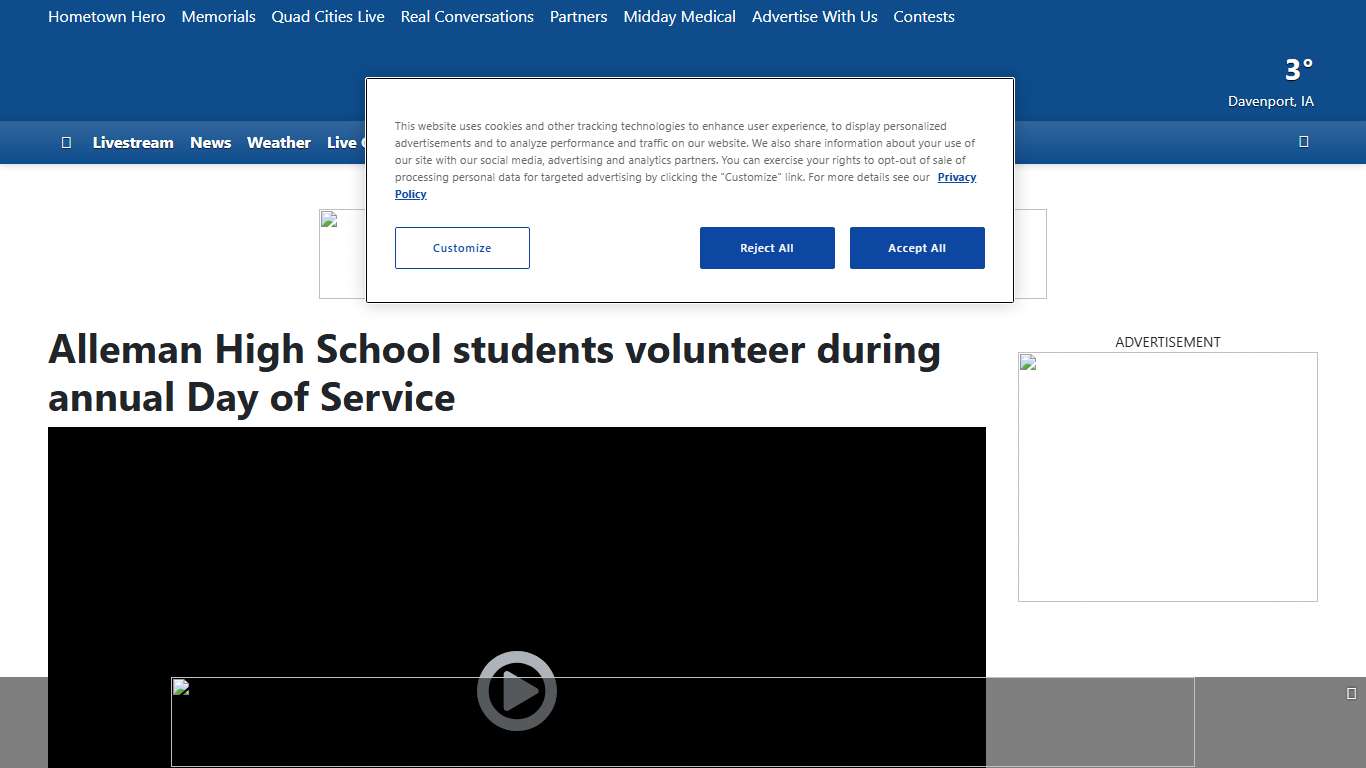
Task: Click the Partners link
Action: coord(579,17)
